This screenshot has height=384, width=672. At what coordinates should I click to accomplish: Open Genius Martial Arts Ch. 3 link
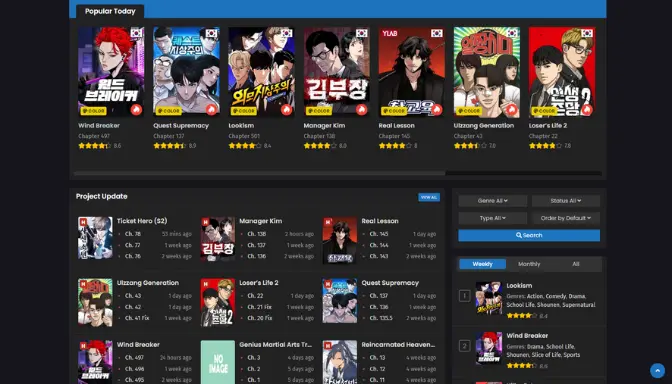tap(254, 357)
